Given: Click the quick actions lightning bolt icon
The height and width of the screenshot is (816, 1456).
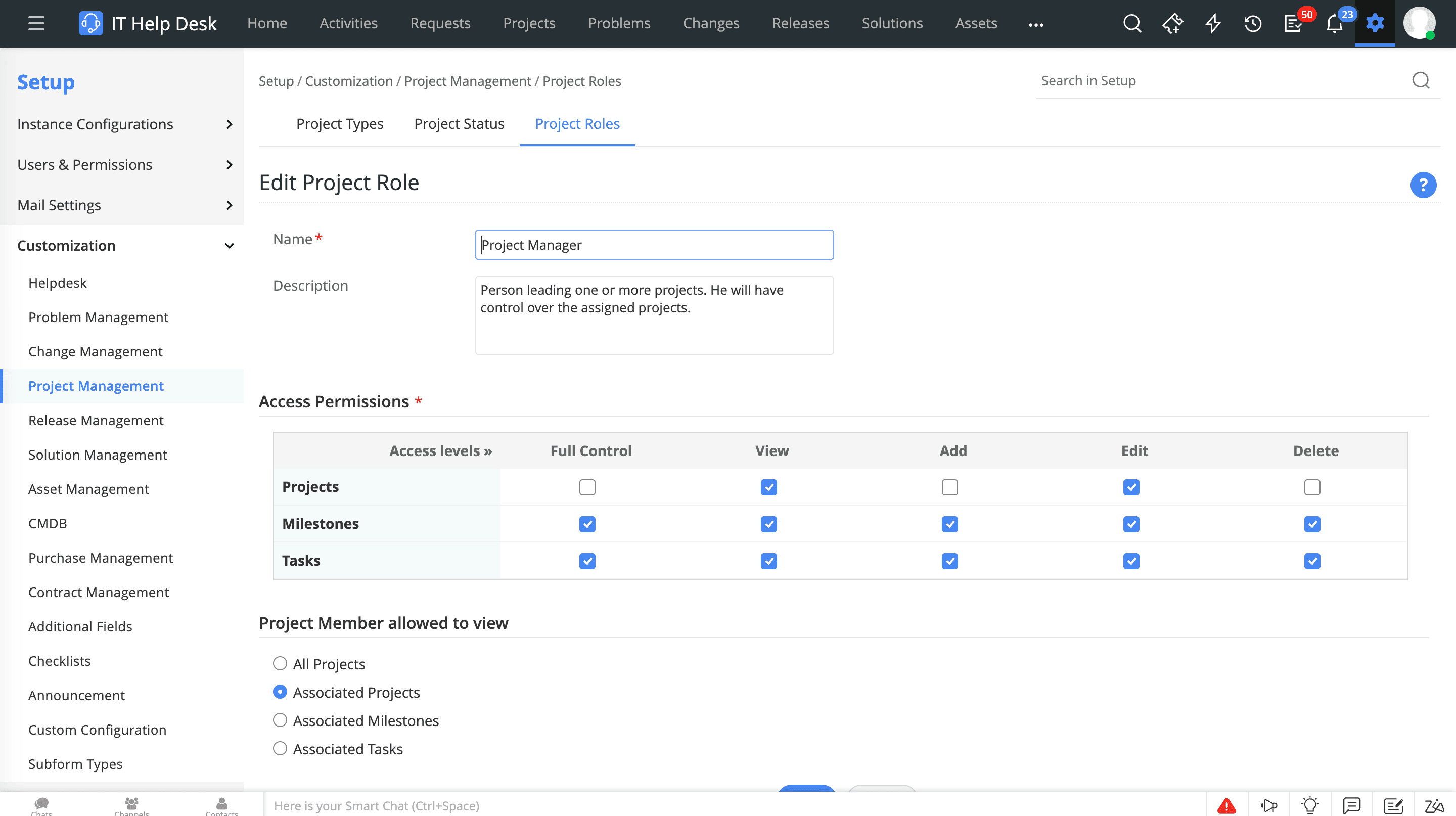Looking at the screenshot, I should [x=1212, y=23].
